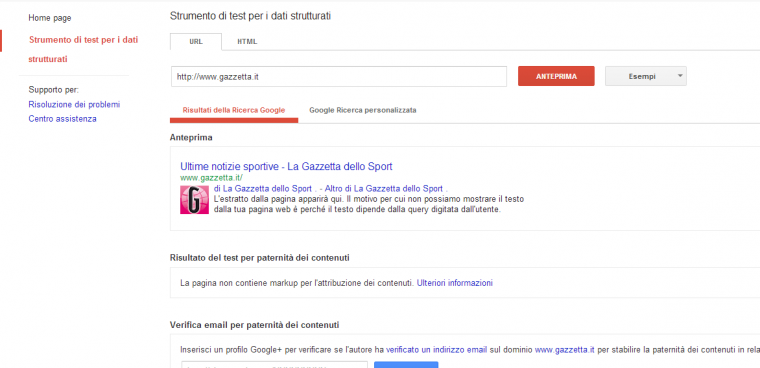Open the Home page sidebar link
760x368 pixels.
[50, 18]
